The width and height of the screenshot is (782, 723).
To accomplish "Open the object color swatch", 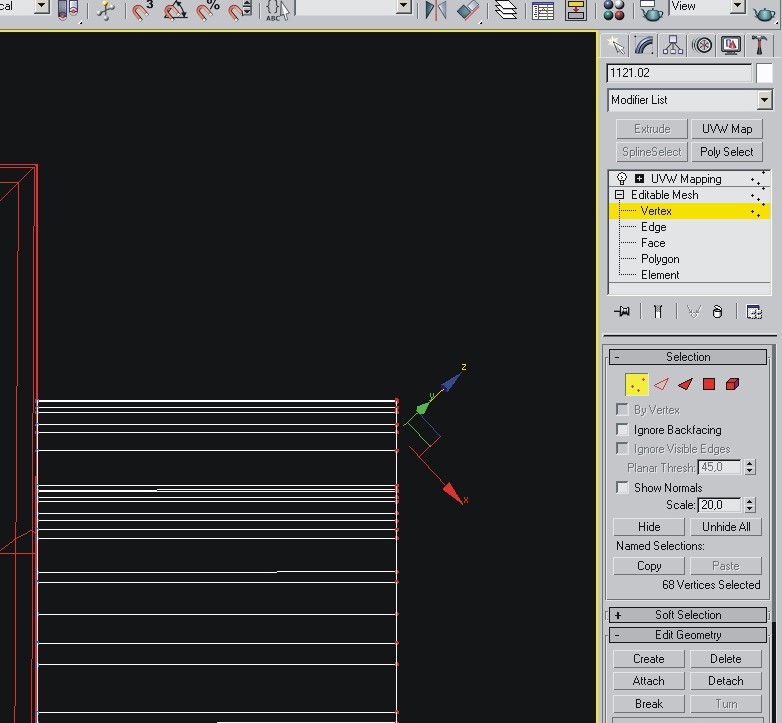I will [764, 73].
